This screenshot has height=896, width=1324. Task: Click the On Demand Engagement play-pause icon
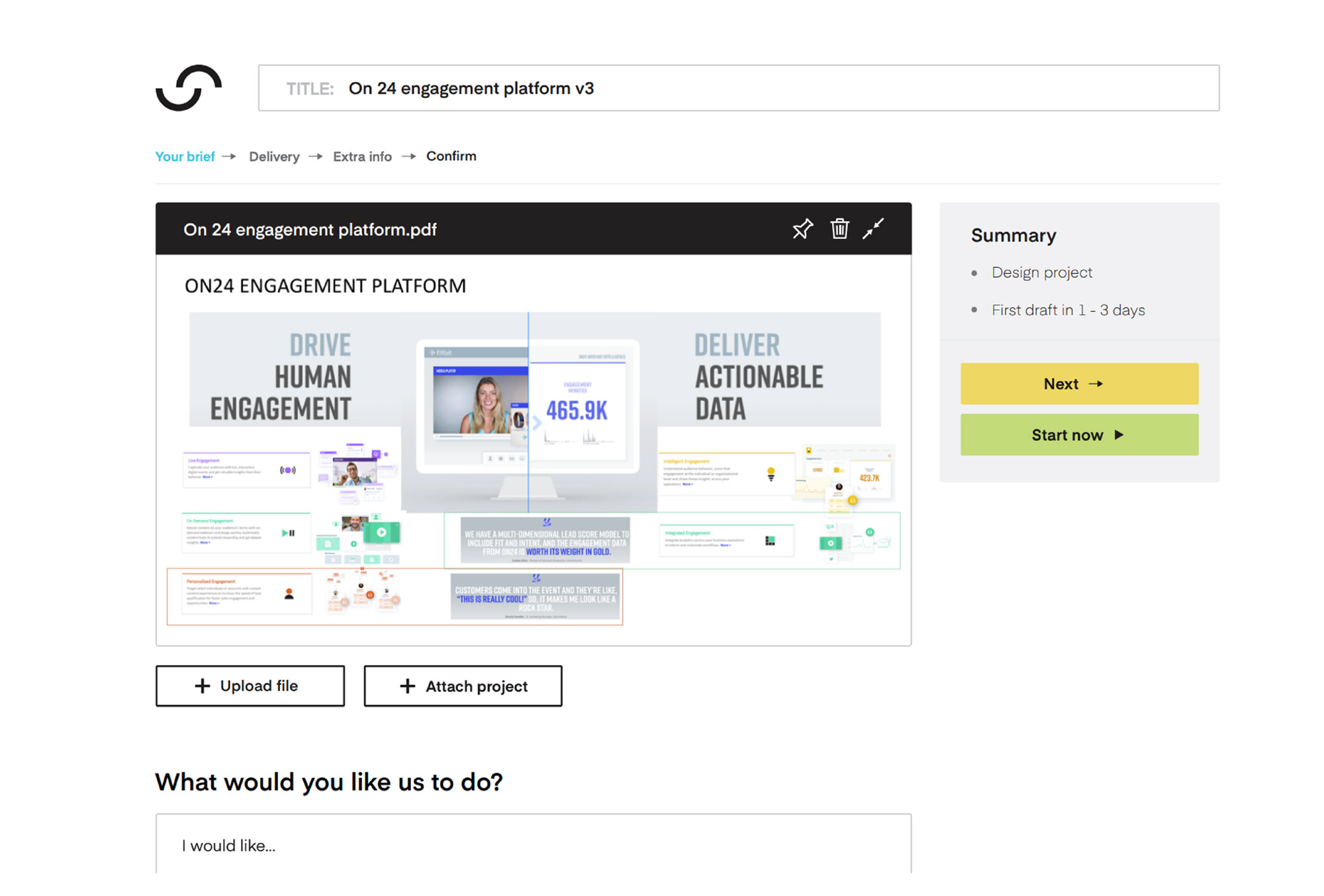pos(288,533)
